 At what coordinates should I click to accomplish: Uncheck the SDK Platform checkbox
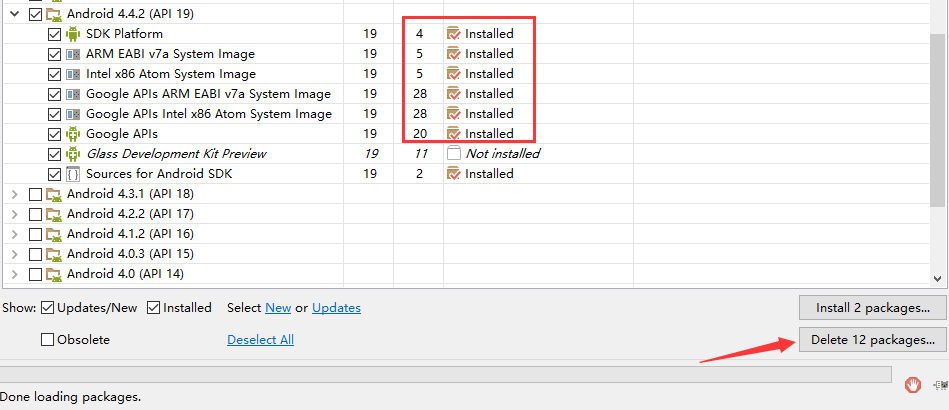pyautogui.click(x=54, y=34)
